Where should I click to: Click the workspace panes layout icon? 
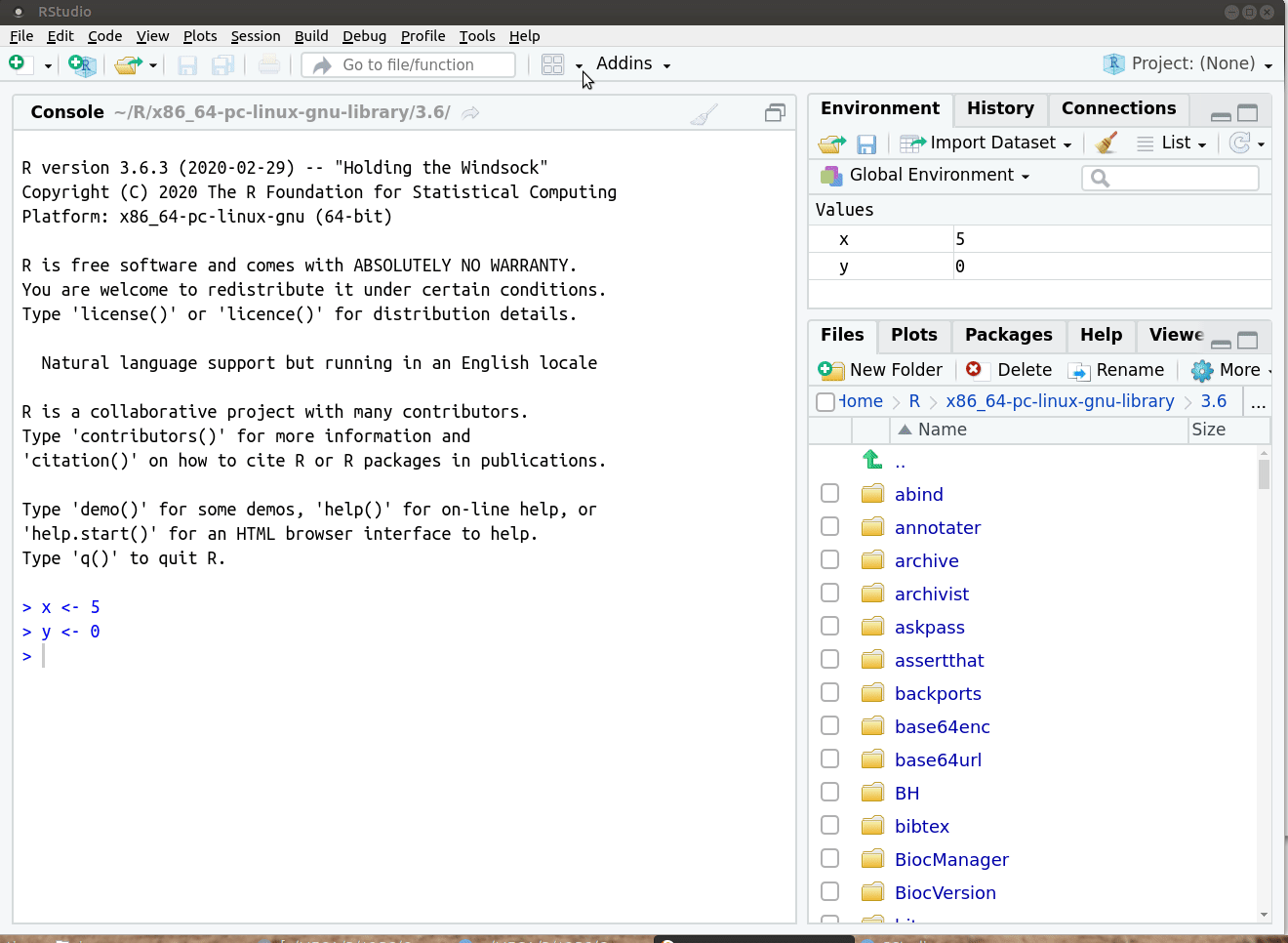tap(552, 65)
